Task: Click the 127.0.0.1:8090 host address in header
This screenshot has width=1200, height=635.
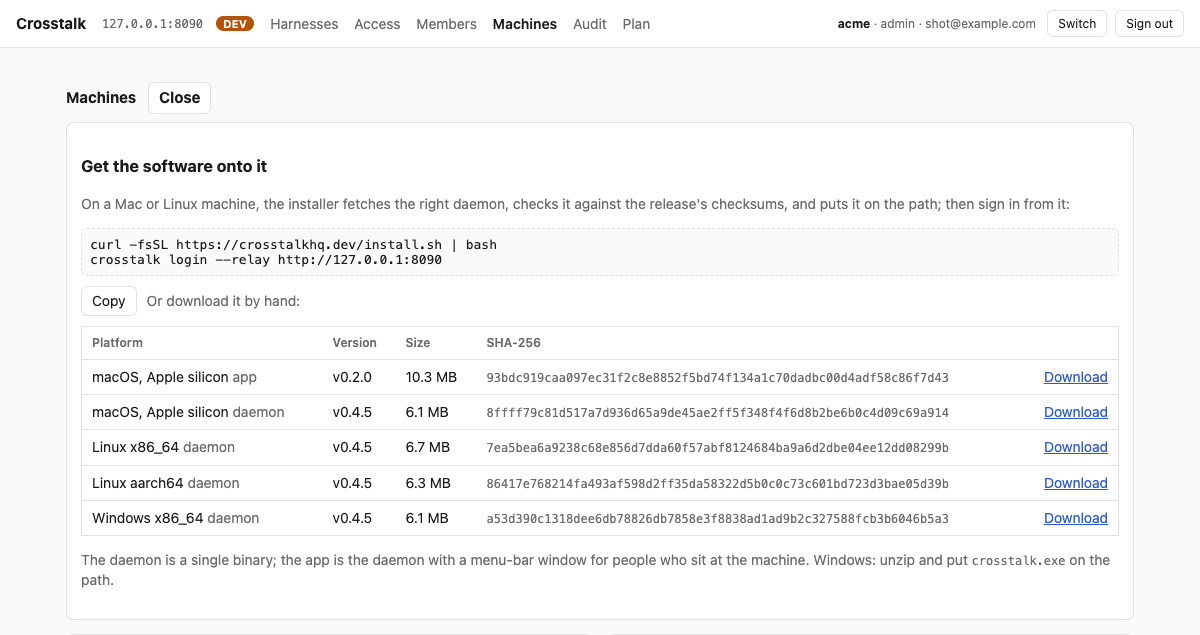Action: click(x=151, y=24)
